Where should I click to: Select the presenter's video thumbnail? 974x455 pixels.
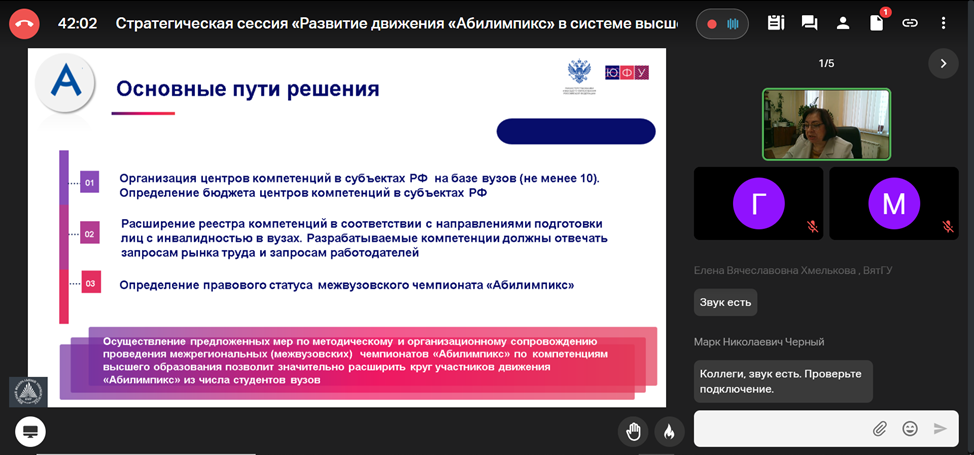coord(826,124)
